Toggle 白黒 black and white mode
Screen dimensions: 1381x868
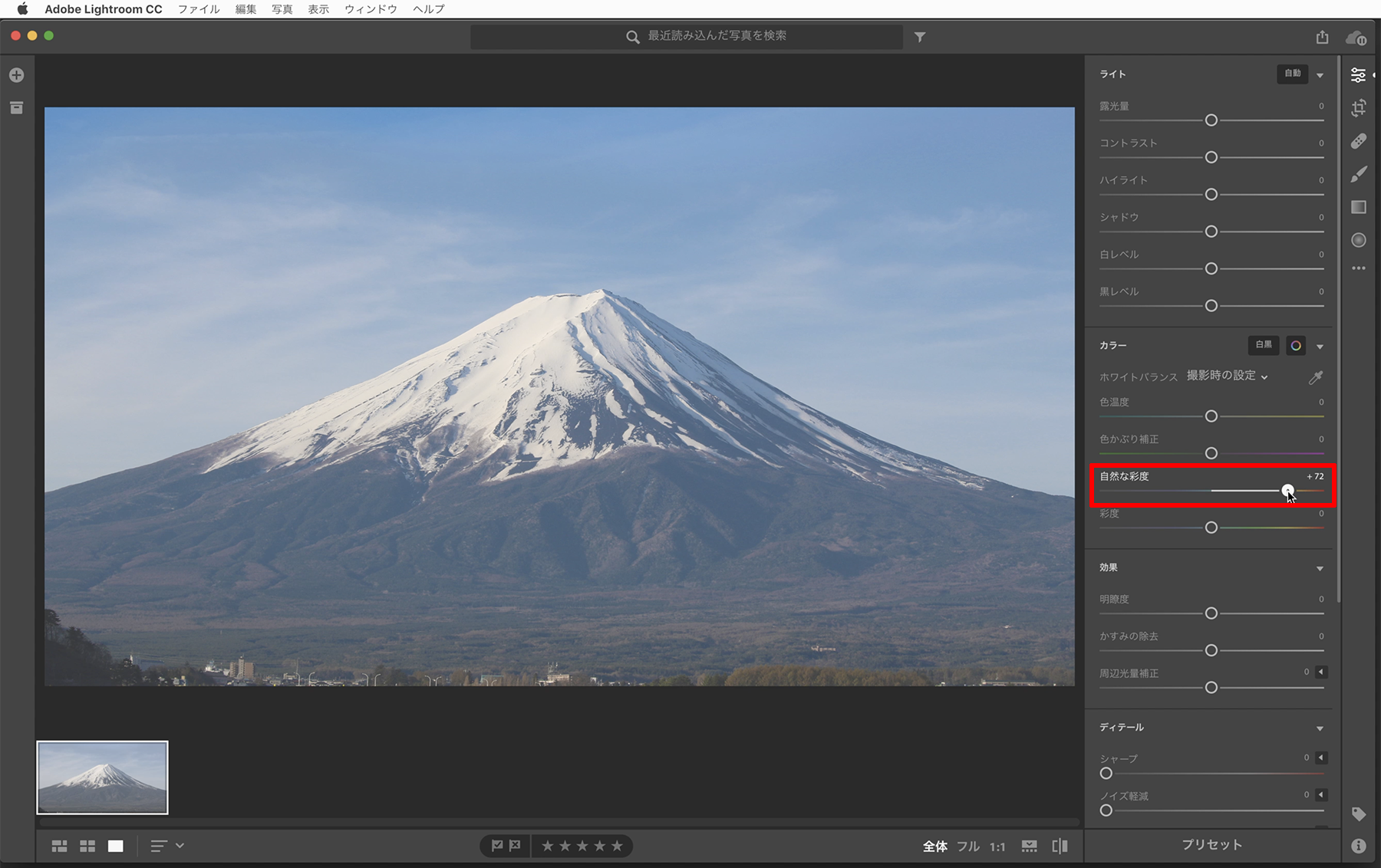(1264, 345)
